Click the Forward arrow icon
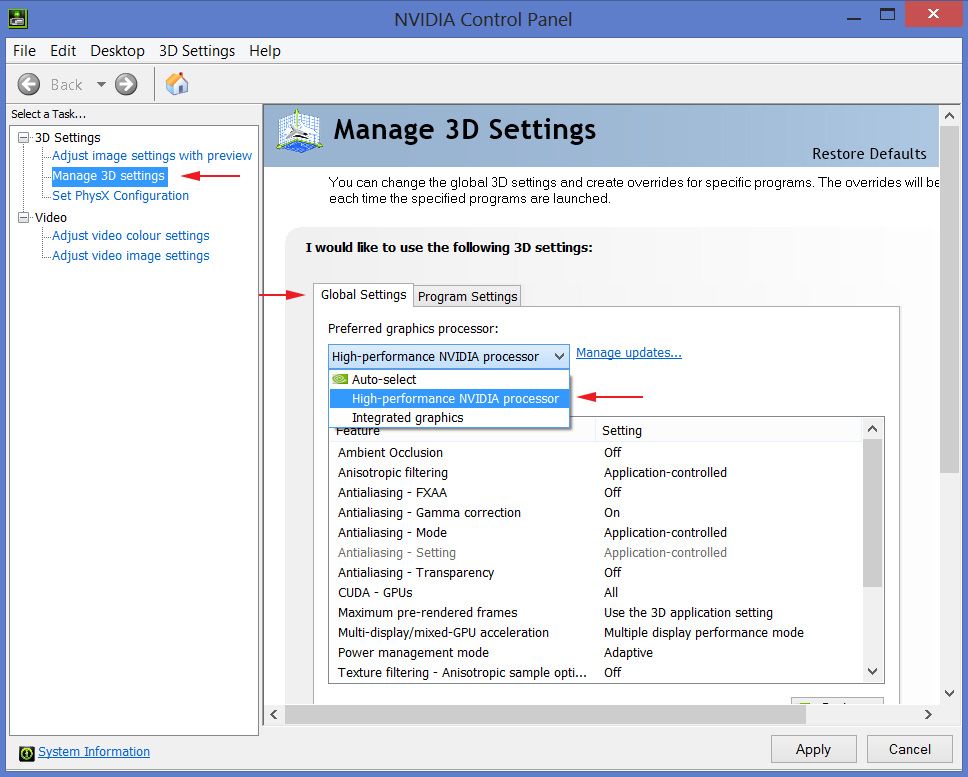The height and width of the screenshot is (777, 968). pos(126,84)
